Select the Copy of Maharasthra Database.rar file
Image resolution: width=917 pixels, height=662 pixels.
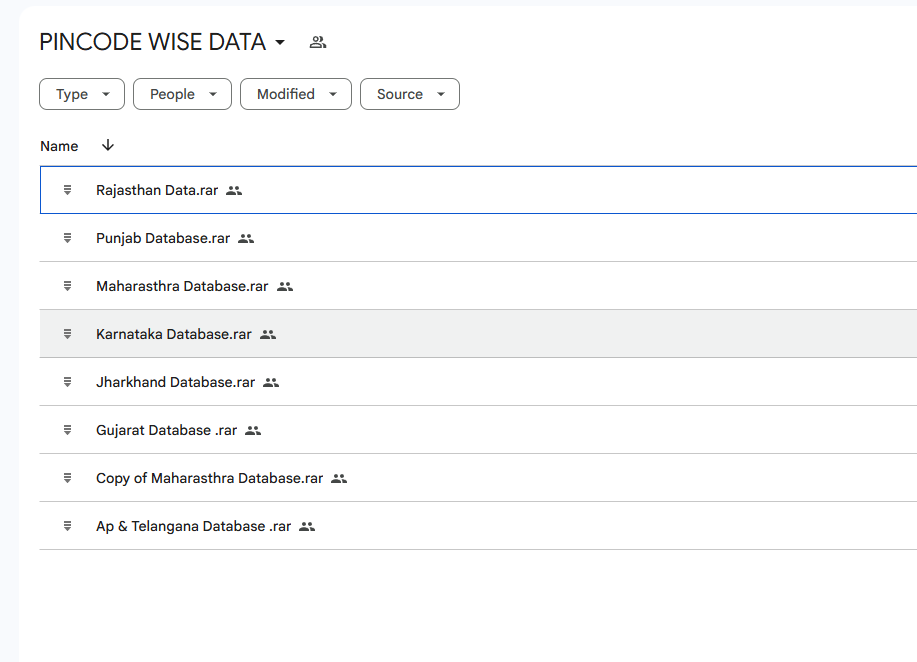tap(210, 478)
